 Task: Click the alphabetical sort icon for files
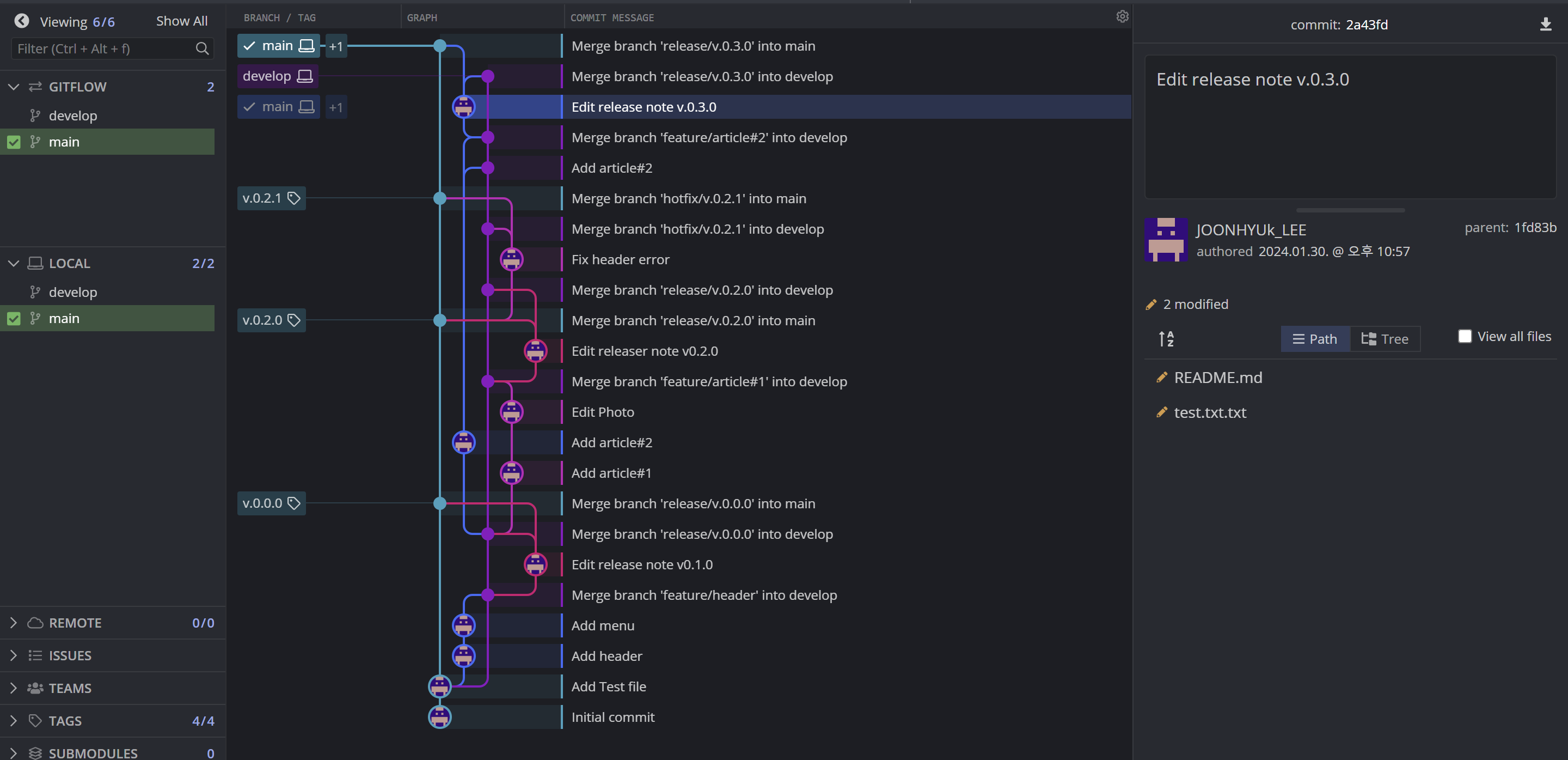coord(1166,338)
